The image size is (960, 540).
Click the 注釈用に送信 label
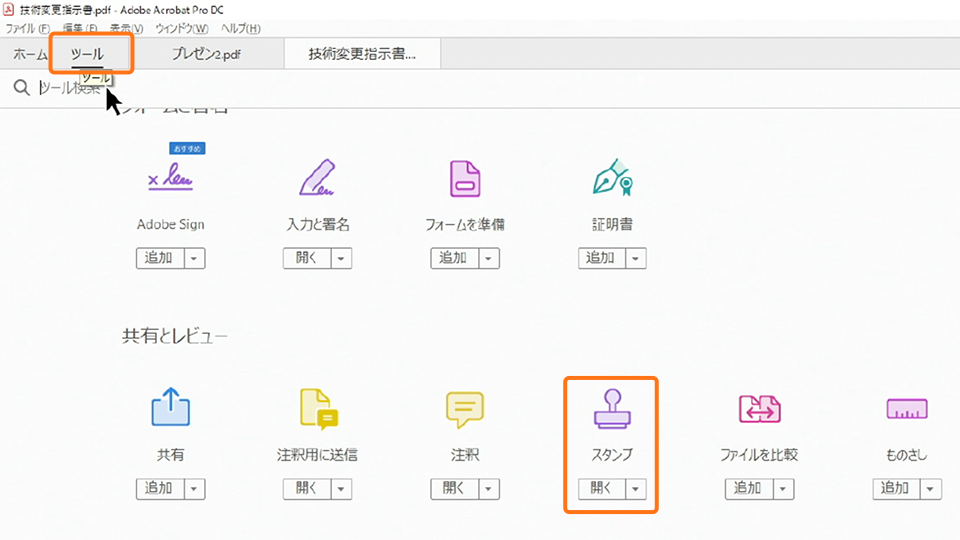317,455
